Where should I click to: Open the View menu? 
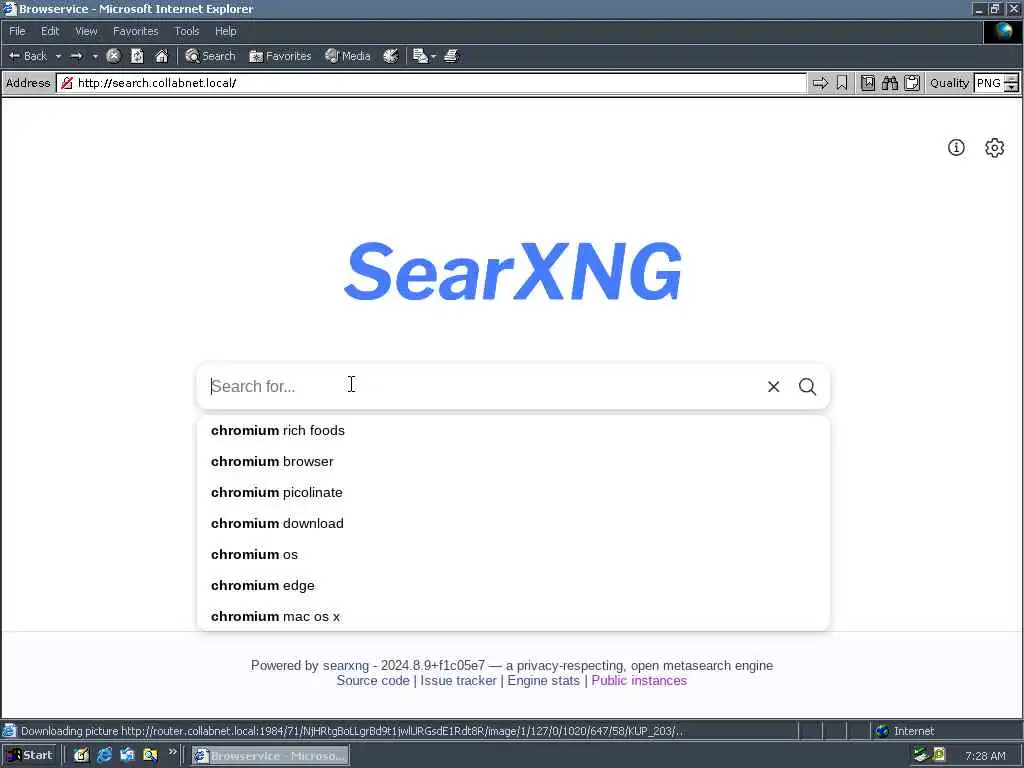tap(86, 31)
